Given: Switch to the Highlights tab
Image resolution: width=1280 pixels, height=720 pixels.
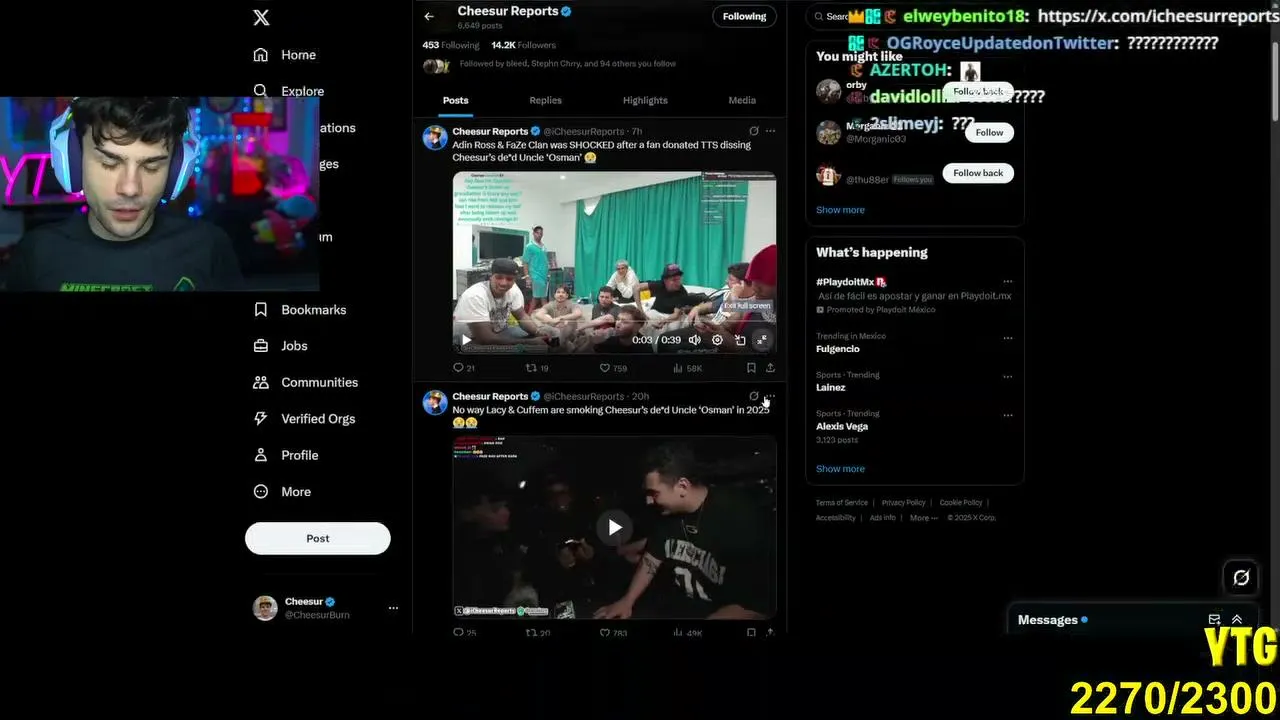Looking at the screenshot, I should (x=645, y=100).
